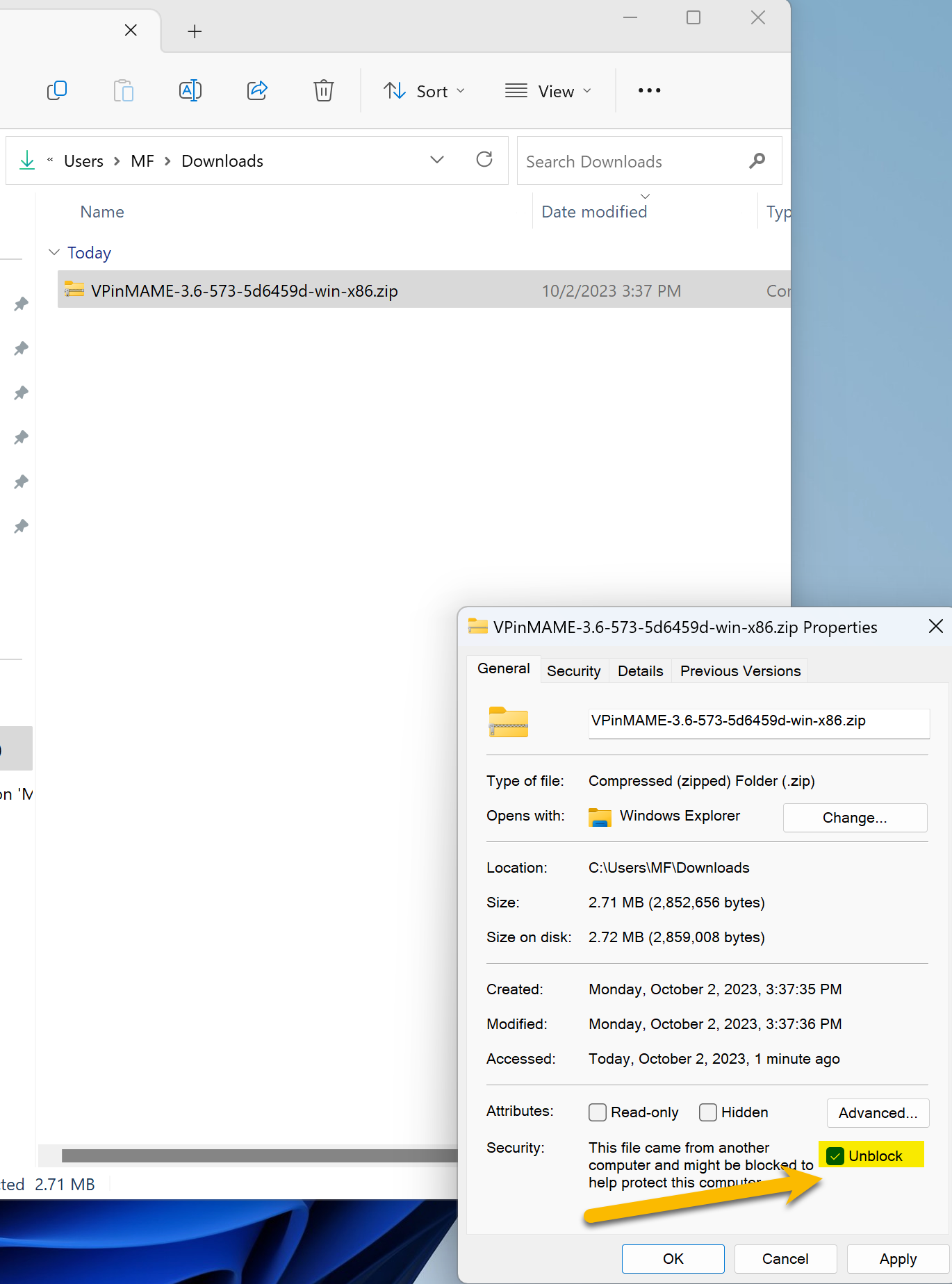
Task: Click the Copy icon in Explorer toolbar
Action: pyautogui.click(x=57, y=90)
